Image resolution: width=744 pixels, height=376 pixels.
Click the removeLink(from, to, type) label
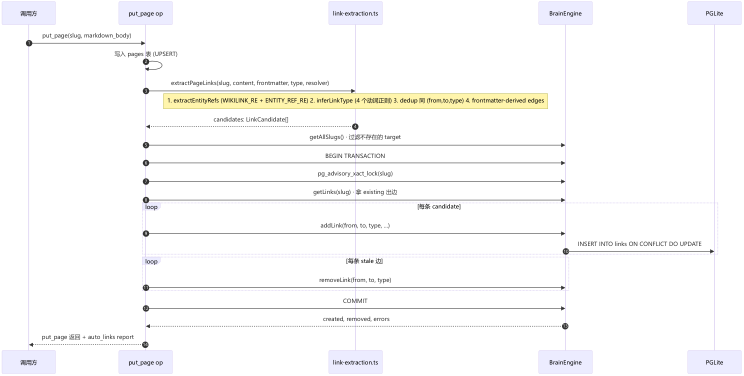(355, 280)
